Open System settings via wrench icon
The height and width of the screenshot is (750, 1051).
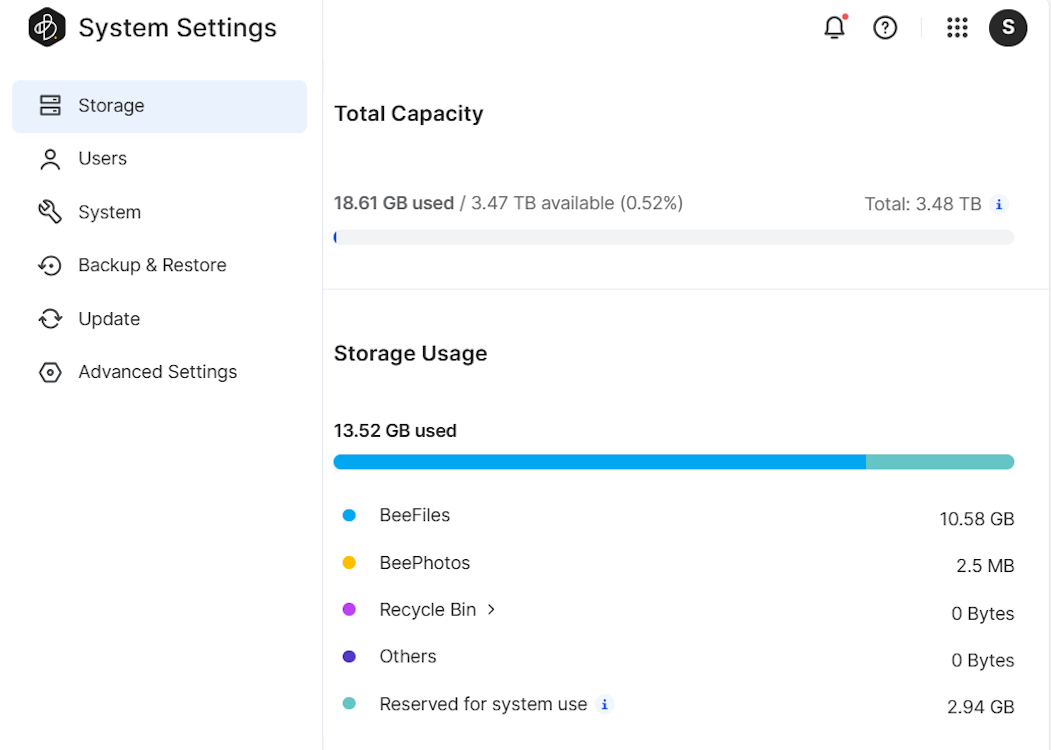click(50, 211)
